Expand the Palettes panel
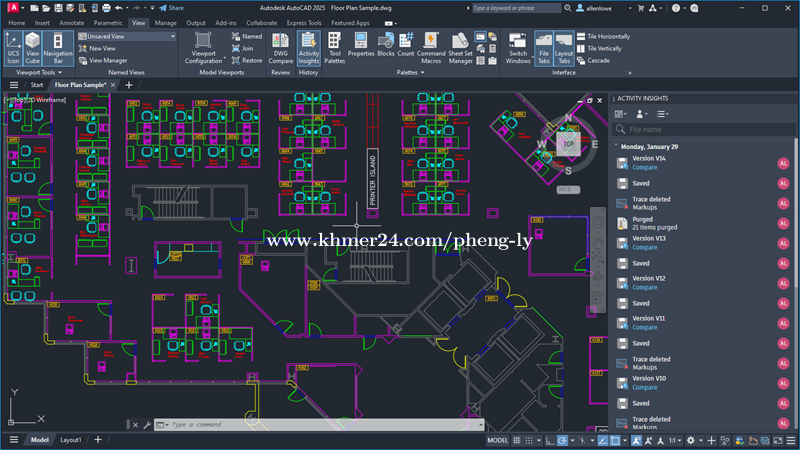The height and width of the screenshot is (450, 800). click(x=410, y=72)
